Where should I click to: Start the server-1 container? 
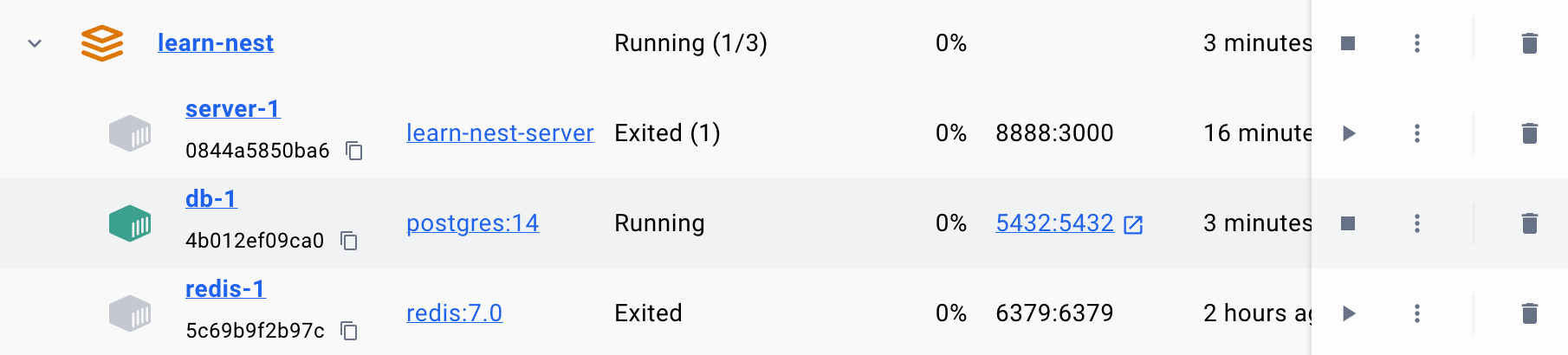click(1349, 133)
